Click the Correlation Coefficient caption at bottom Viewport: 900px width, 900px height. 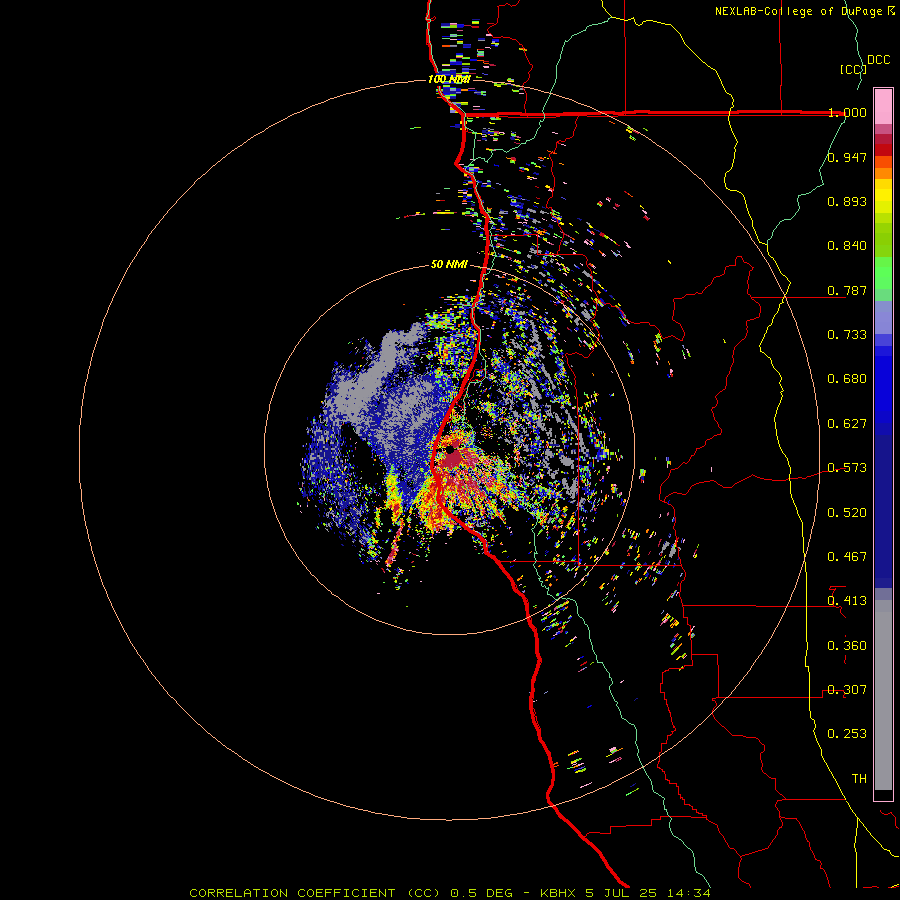(450, 893)
